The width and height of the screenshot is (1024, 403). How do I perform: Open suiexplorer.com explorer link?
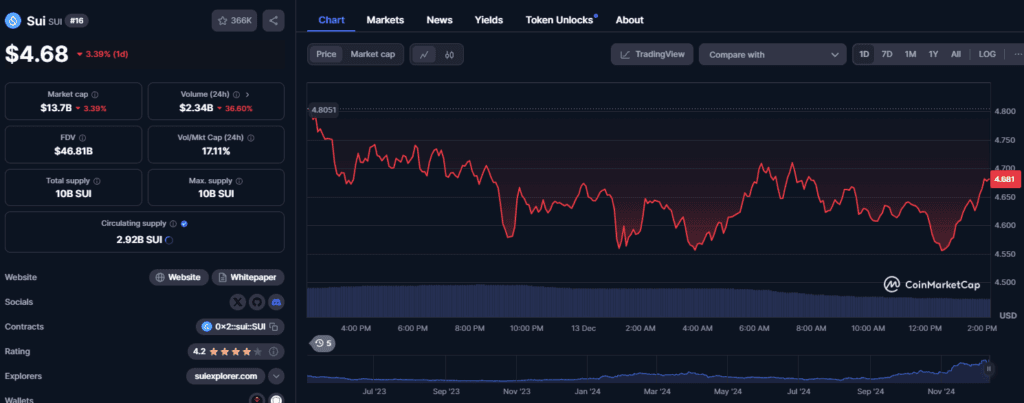pyautogui.click(x=226, y=376)
